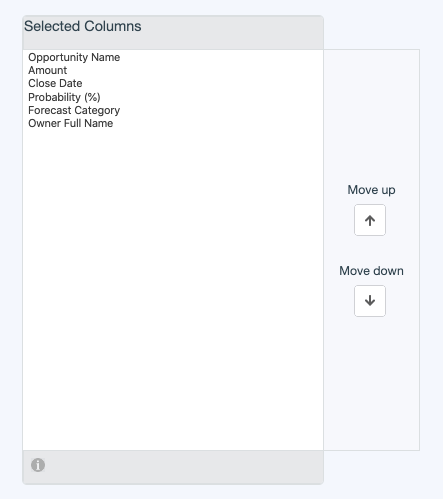
Task: Click the gray footer bar beside info icon
Action: 183,467
